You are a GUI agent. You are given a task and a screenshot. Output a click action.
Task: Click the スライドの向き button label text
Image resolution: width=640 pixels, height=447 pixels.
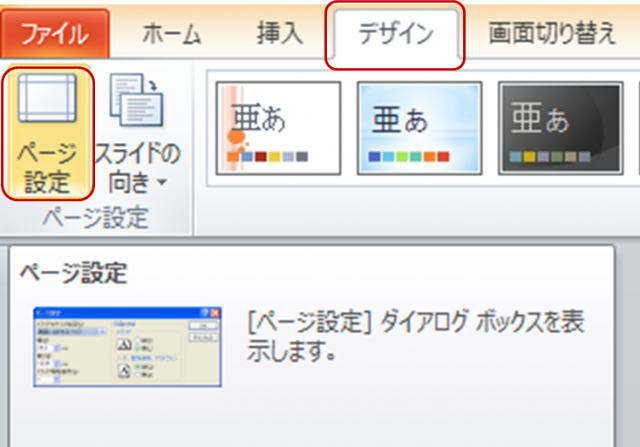point(137,168)
